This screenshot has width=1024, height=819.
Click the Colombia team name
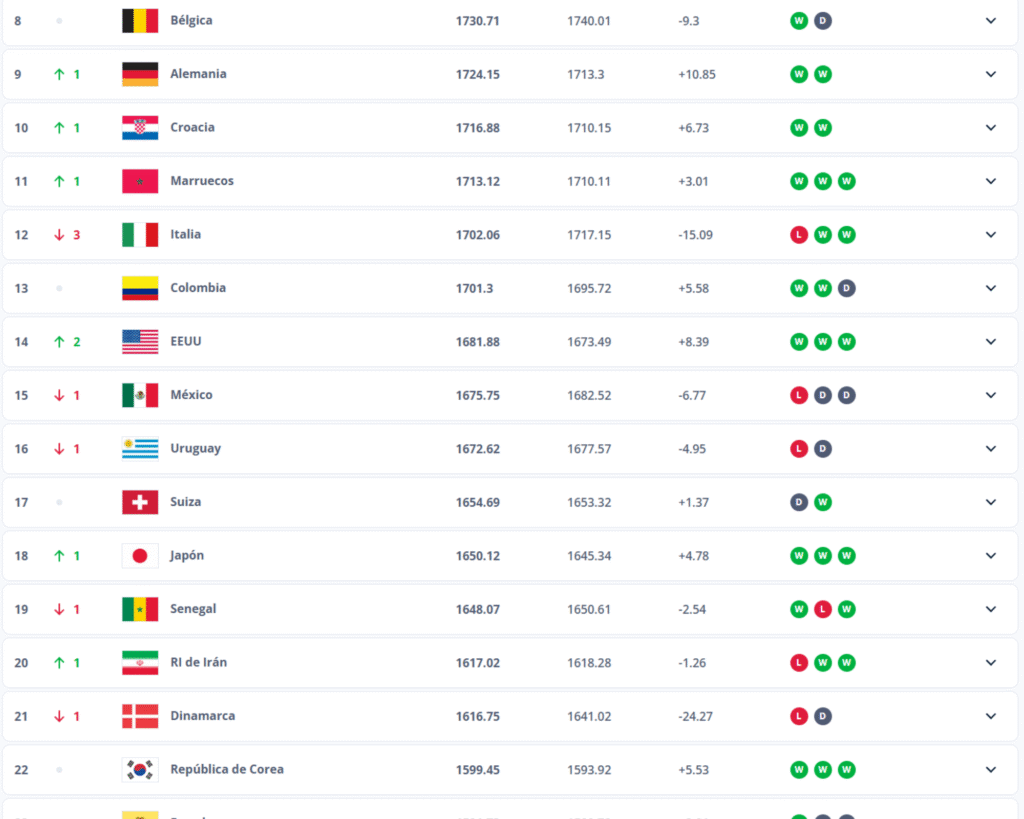tap(198, 288)
